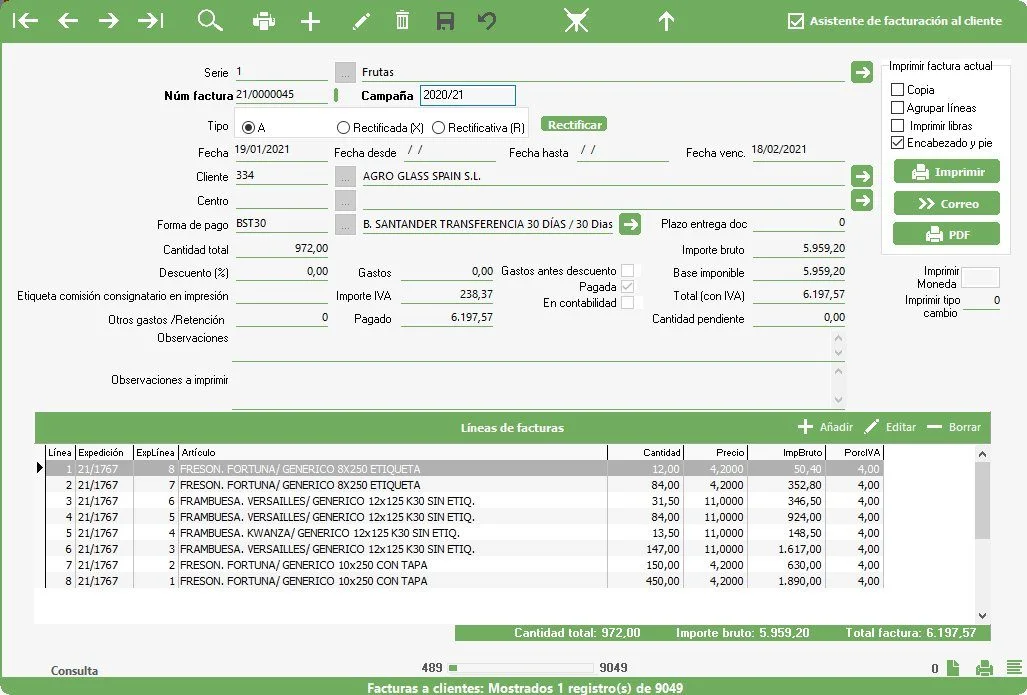Viewport: 1027px width, 695px height.
Task: Click the record position progress bar
Action: (521, 668)
